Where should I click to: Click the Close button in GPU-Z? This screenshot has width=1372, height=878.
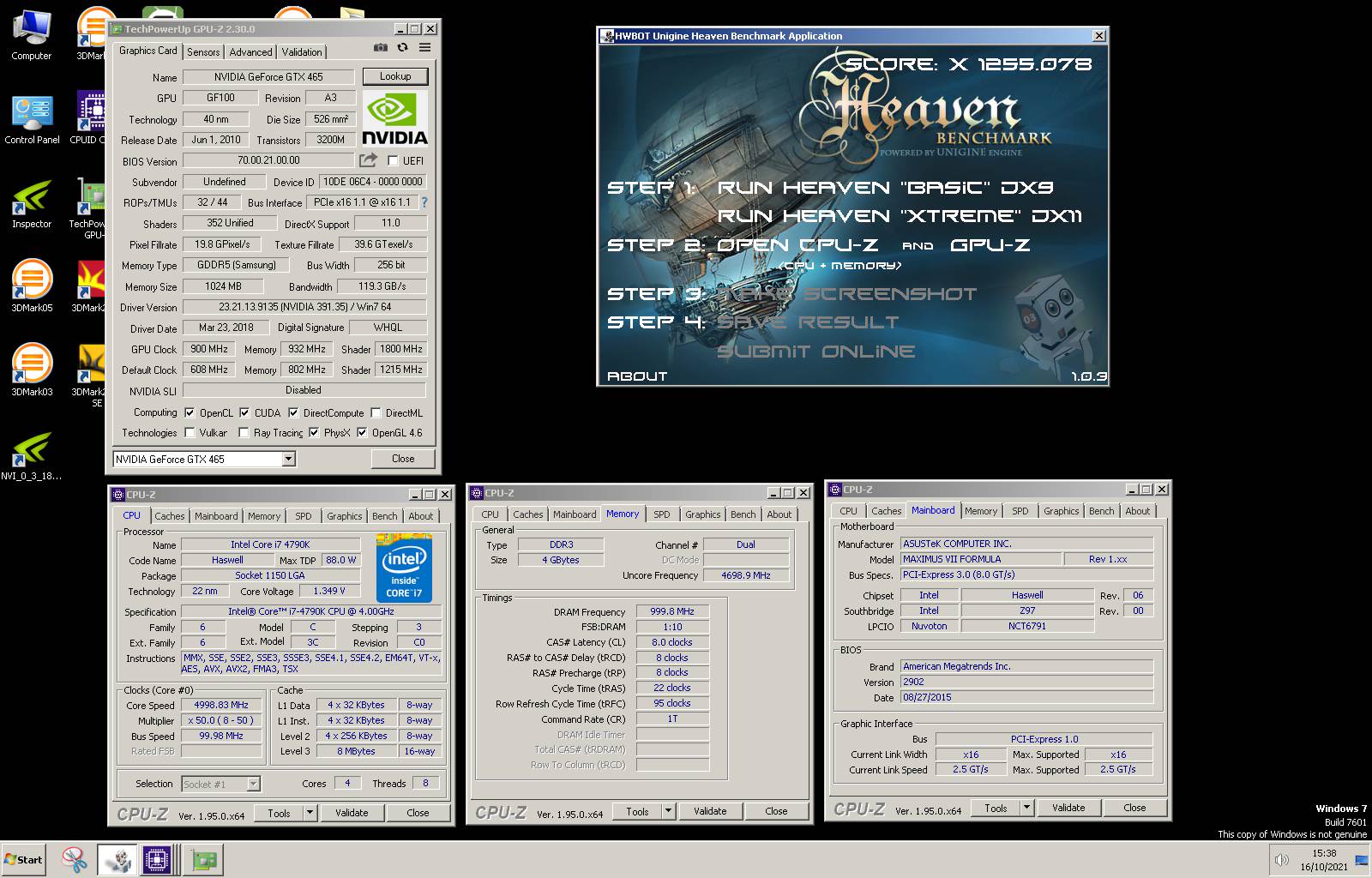click(403, 459)
